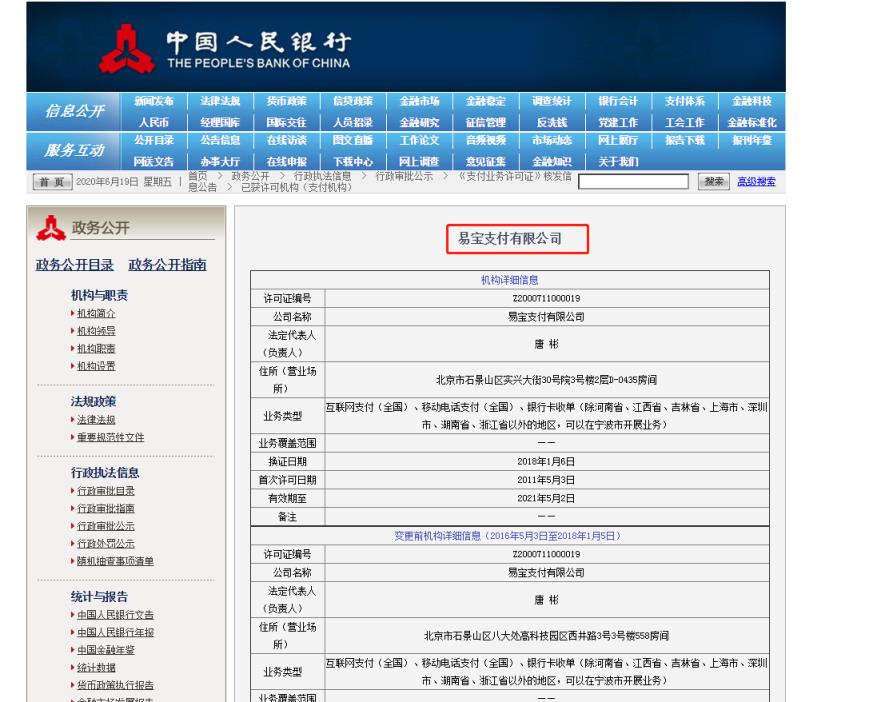873x702 pixels.
Task: Open the 金融科技 menu item
Action: 752,101
